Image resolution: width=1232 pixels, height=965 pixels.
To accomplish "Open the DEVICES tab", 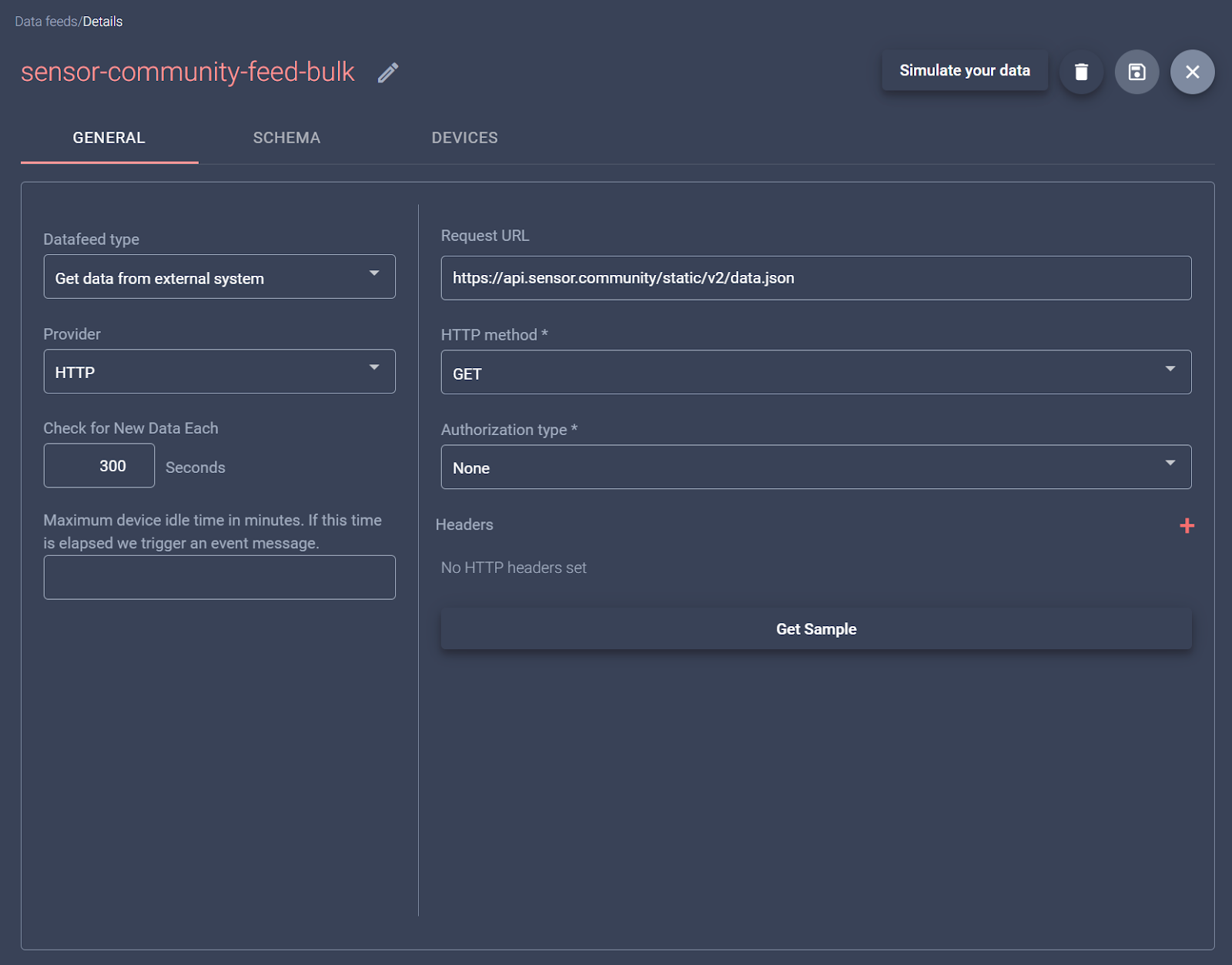I will (464, 137).
